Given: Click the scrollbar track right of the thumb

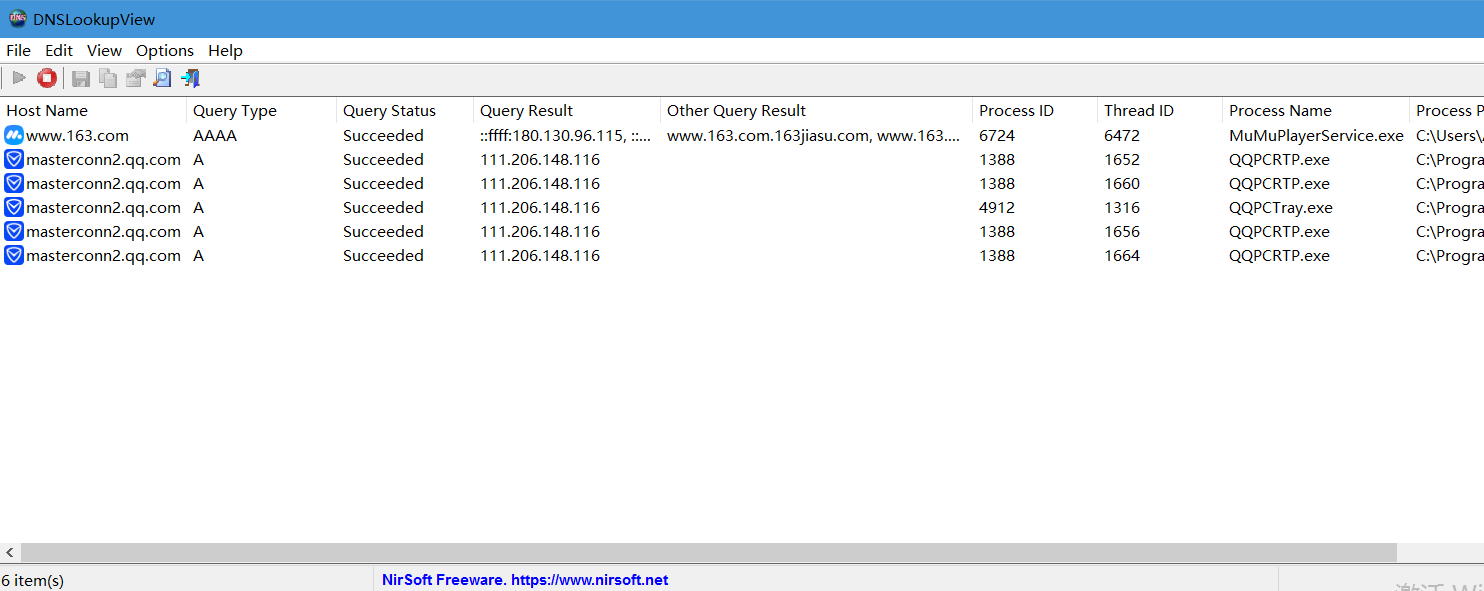Looking at the screenshot, I should [1440, 552].
